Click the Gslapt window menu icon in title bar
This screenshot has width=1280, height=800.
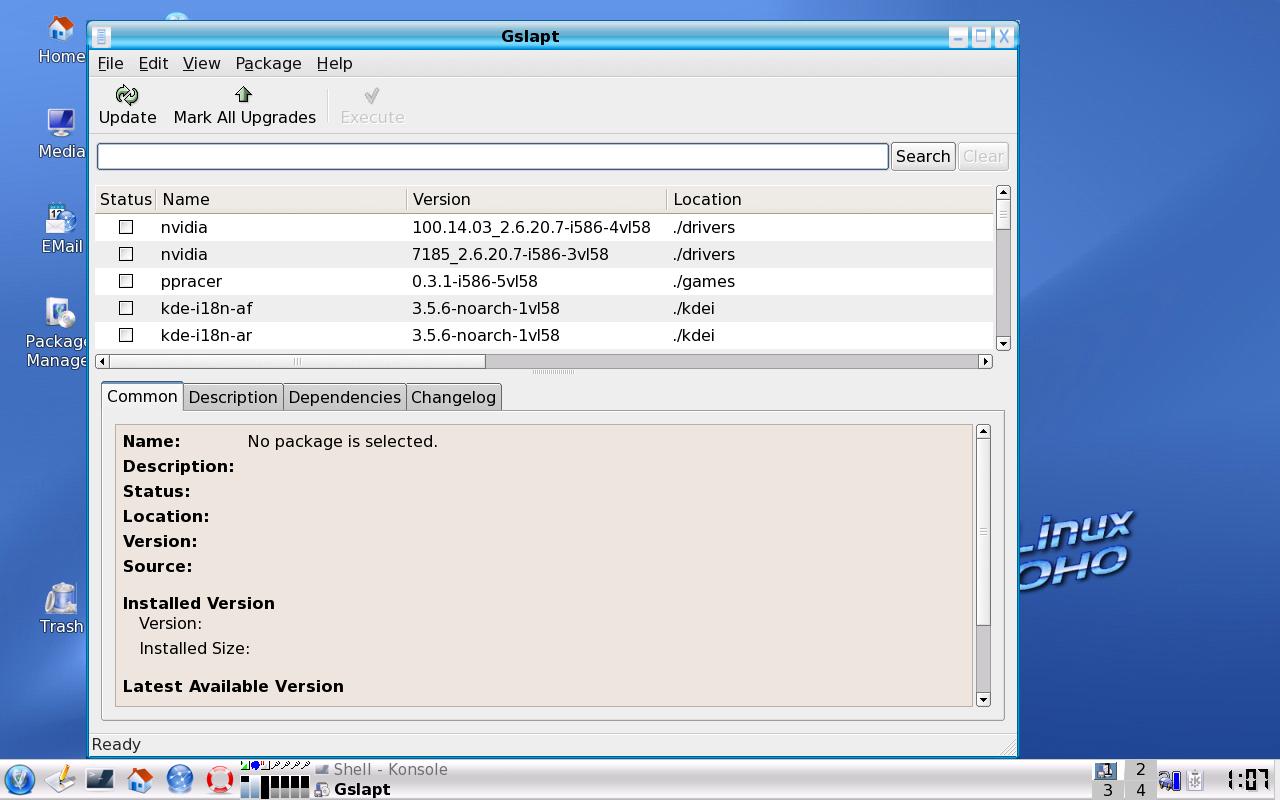(x=102, y=37)
